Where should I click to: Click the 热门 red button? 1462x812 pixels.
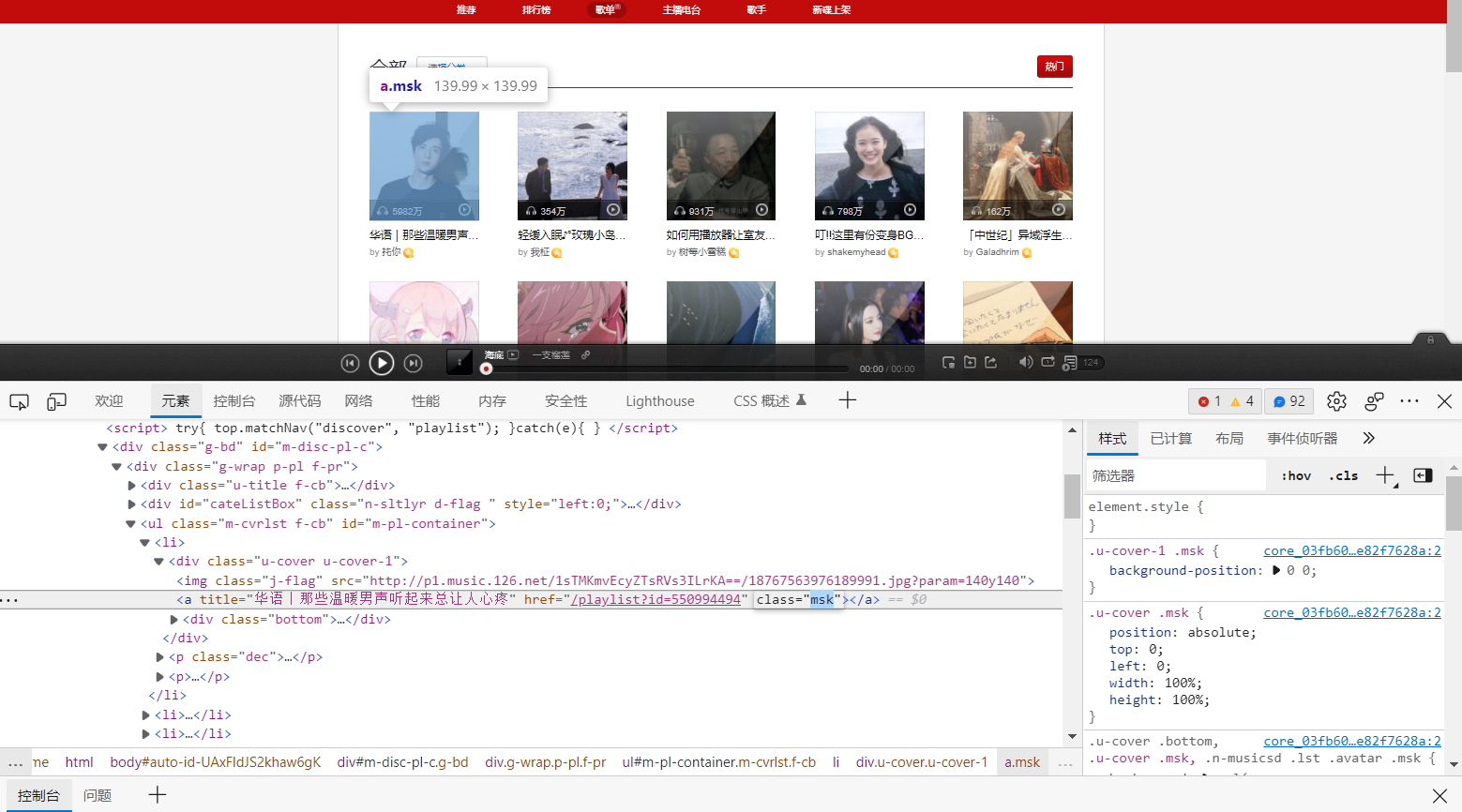click(1055, 67)
